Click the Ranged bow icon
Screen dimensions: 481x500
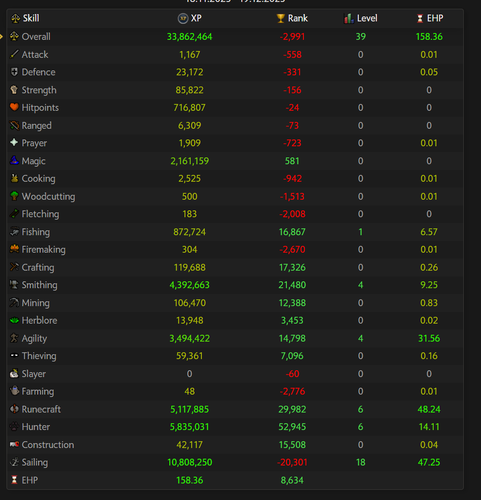pos(14,125)
